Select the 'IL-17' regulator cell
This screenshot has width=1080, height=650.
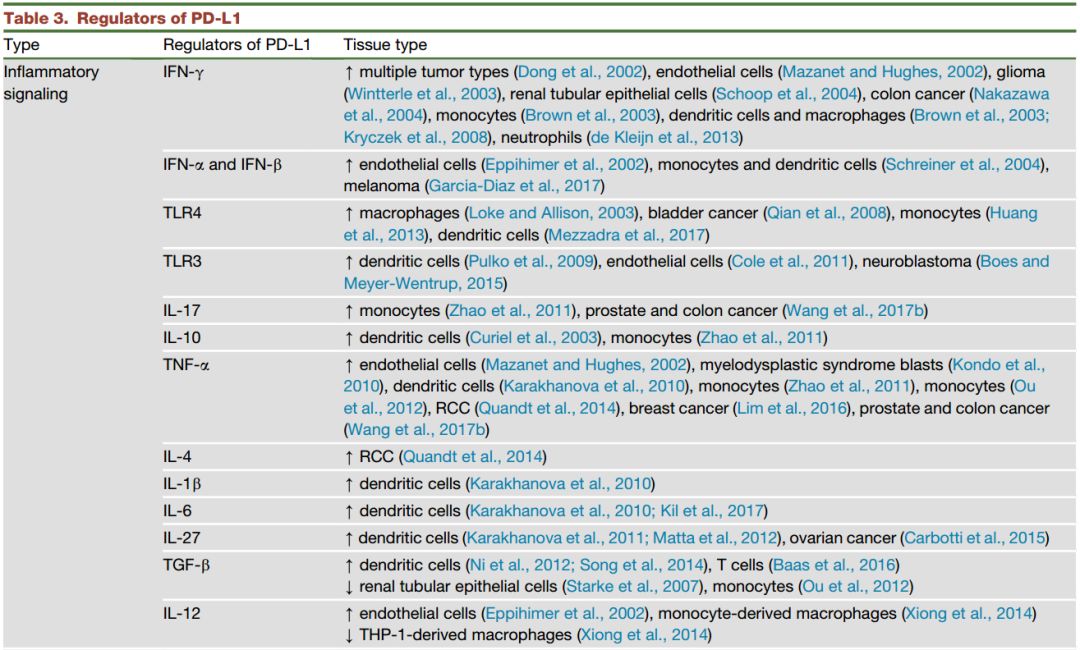[x=181, y=311]
